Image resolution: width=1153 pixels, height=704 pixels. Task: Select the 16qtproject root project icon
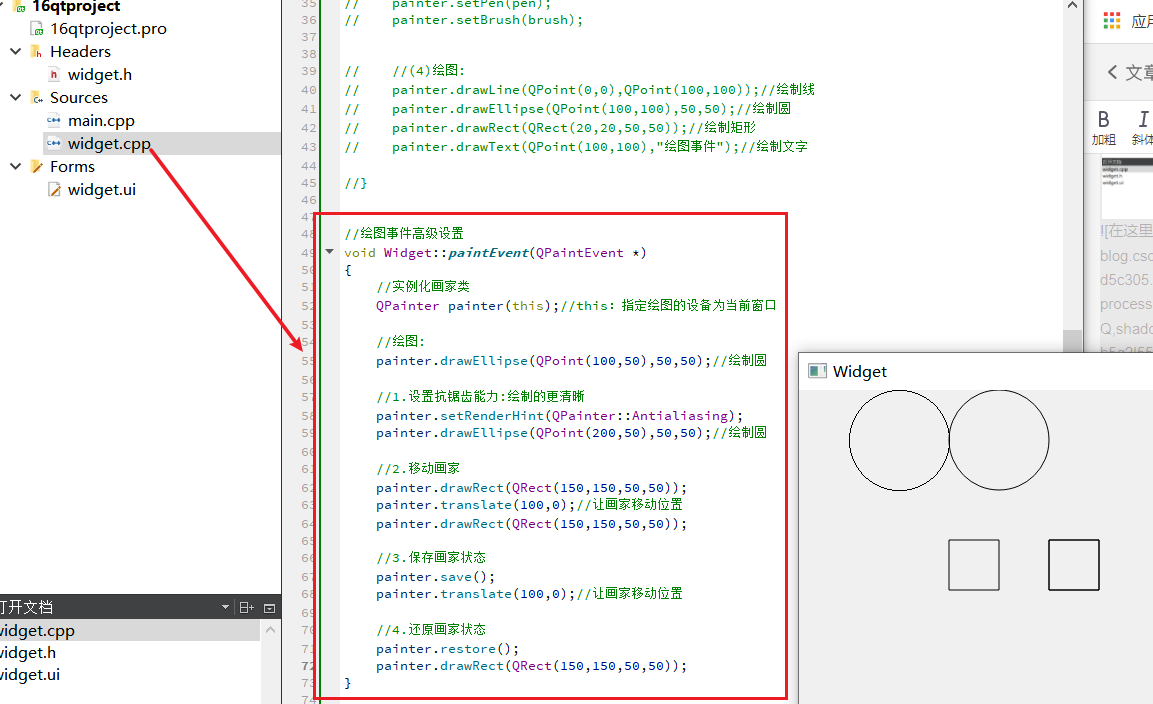coord(19,8)
